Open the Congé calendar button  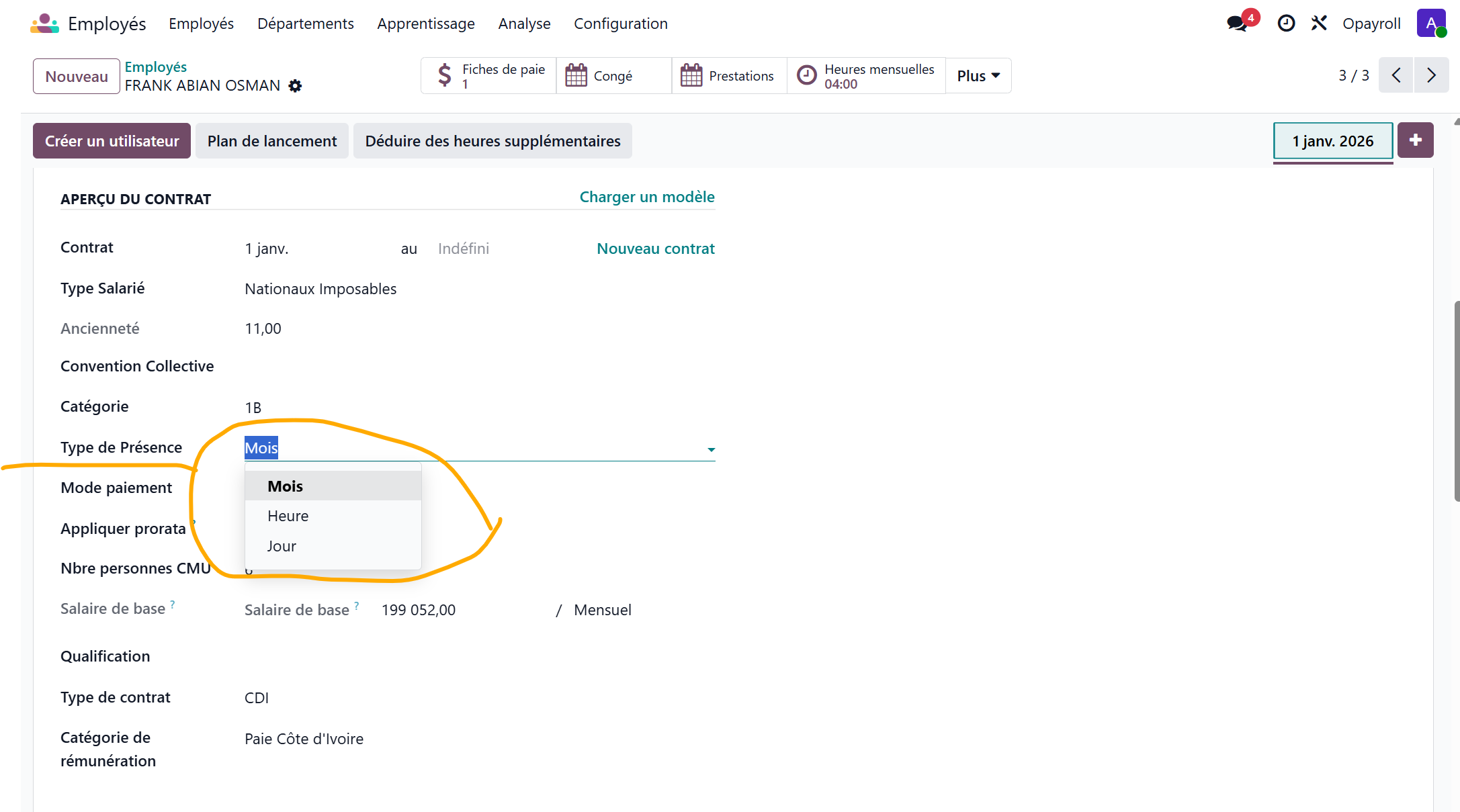(613, 76)
